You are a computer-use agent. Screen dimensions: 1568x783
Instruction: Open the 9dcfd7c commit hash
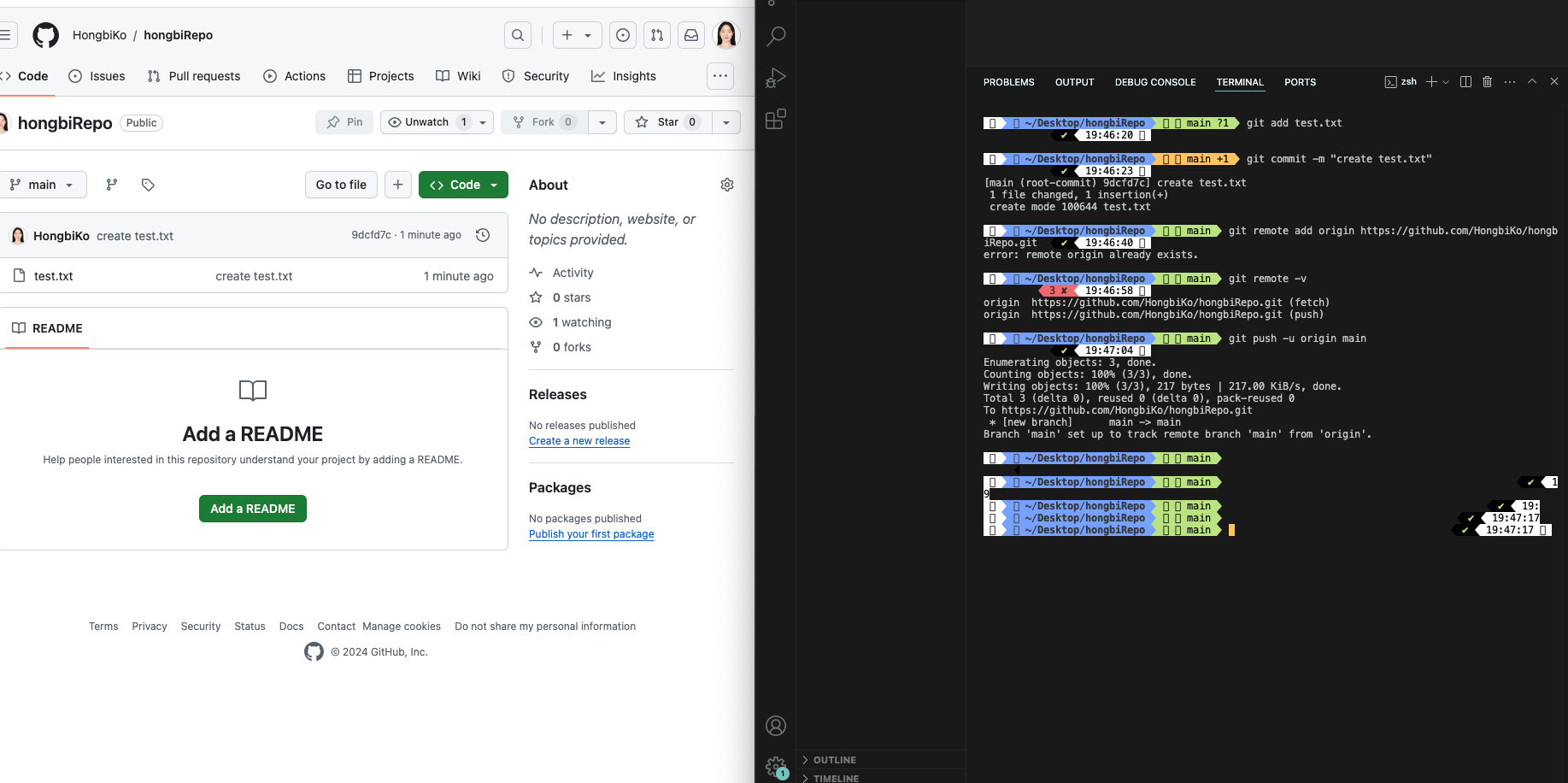click(371, 235)
